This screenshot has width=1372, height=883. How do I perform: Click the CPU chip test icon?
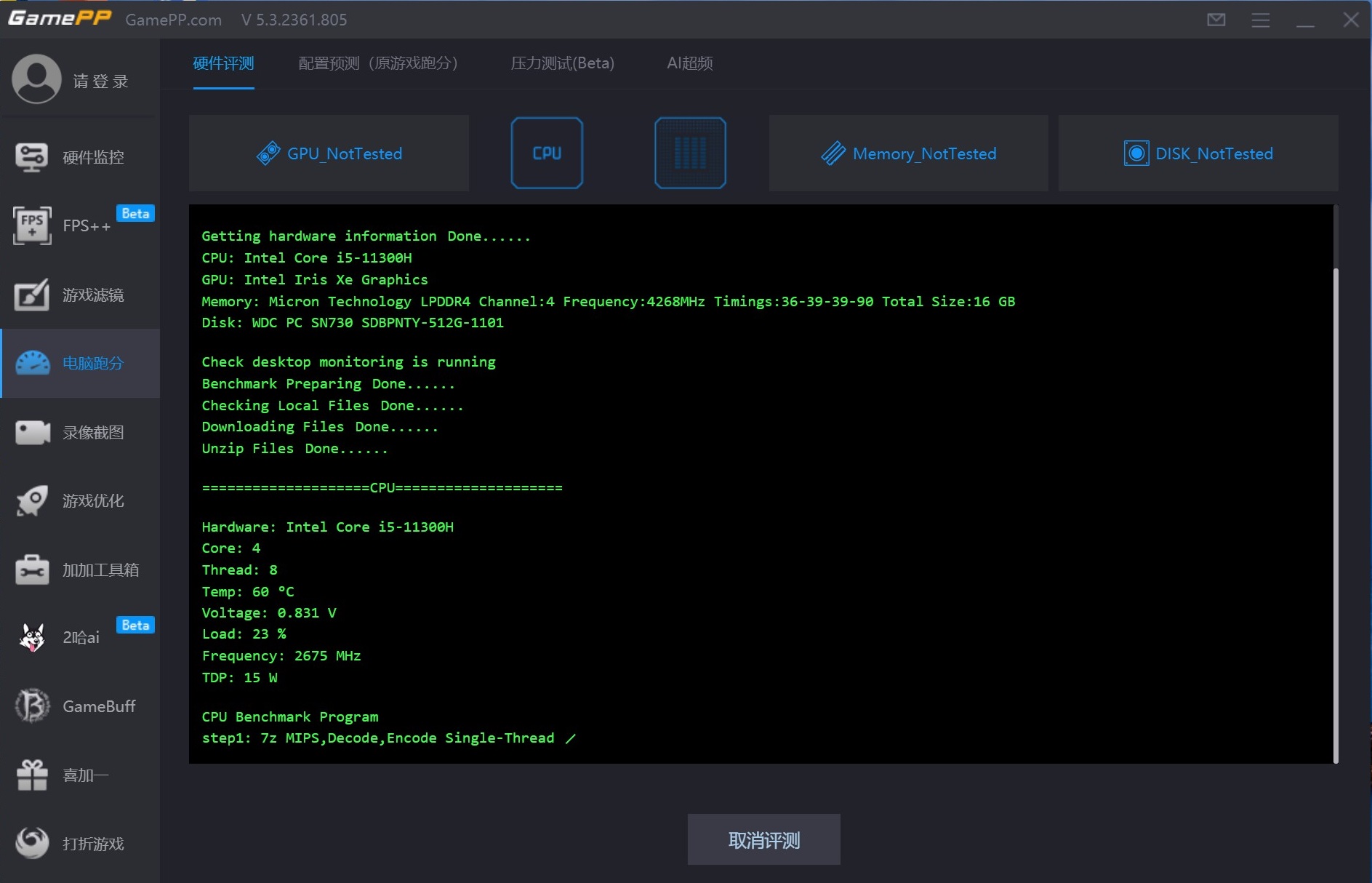coord(547,153)
